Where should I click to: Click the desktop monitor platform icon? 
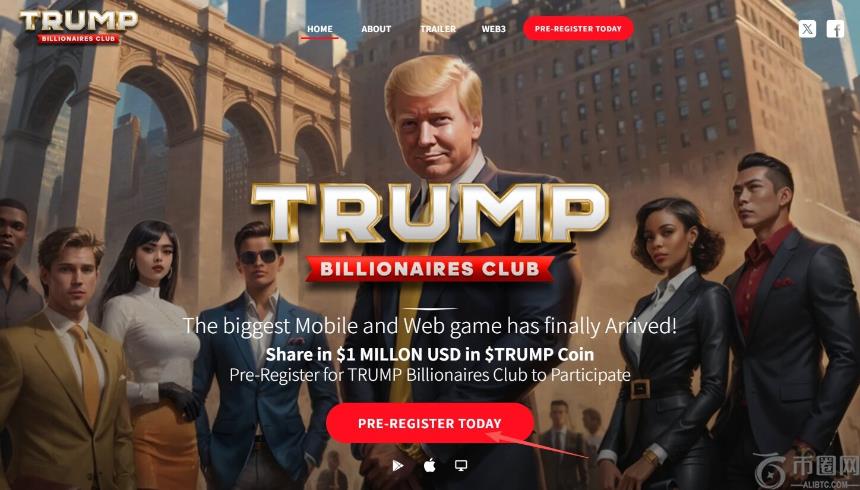pos(461,465)
